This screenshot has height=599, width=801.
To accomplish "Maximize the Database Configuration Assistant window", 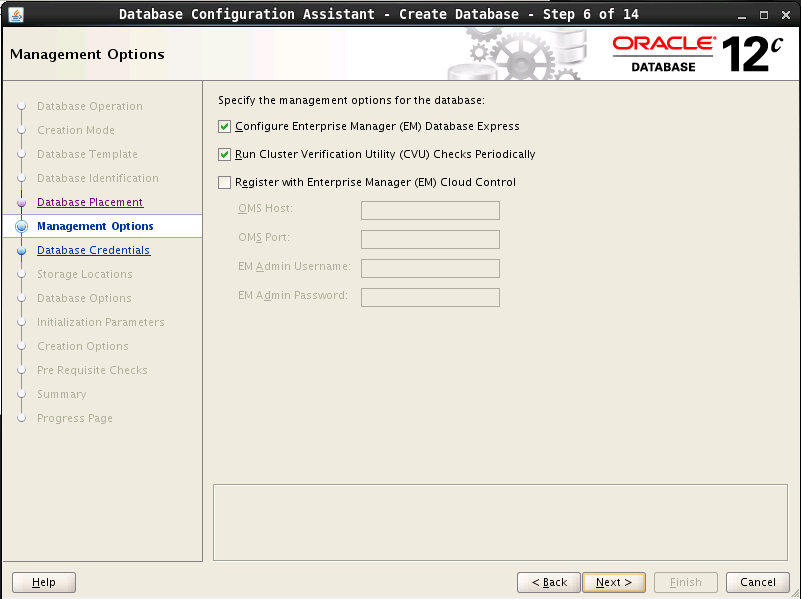I will pos(763,14).
